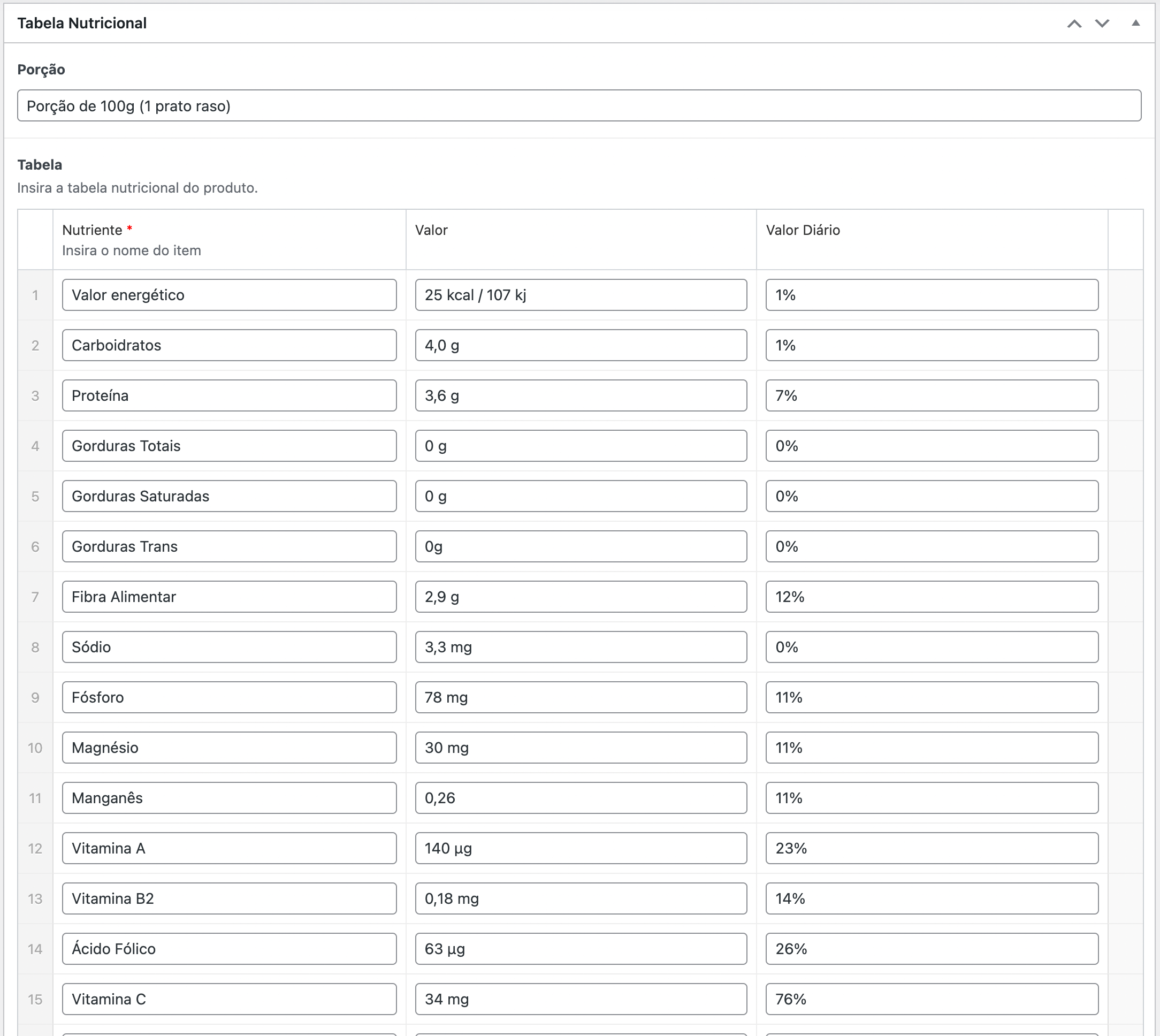
Task: Edit the Sódio value 3,3 mg field
Action: tap(581, 647)
